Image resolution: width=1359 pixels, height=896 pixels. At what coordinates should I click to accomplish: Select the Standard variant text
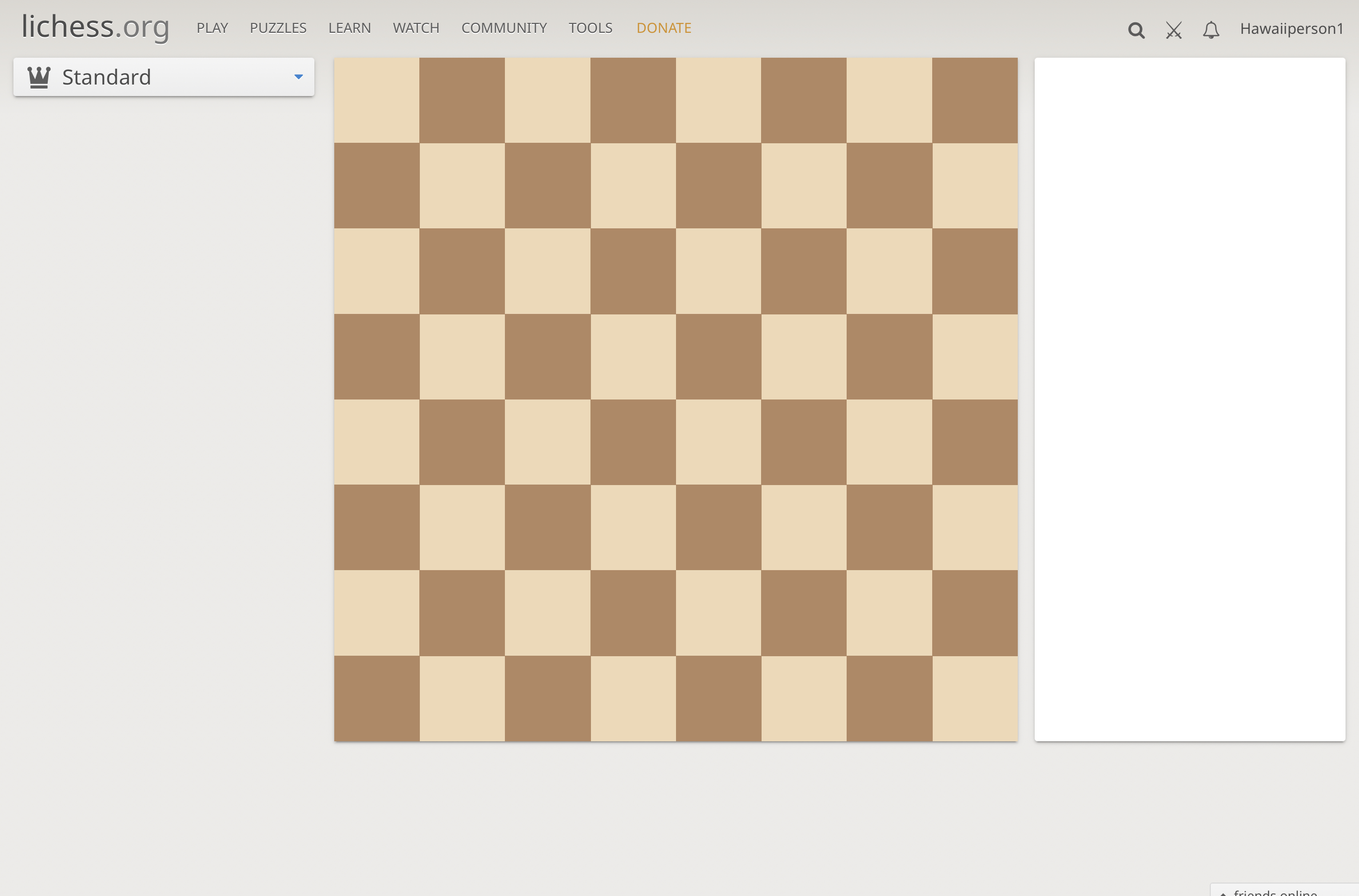[106, 77]
